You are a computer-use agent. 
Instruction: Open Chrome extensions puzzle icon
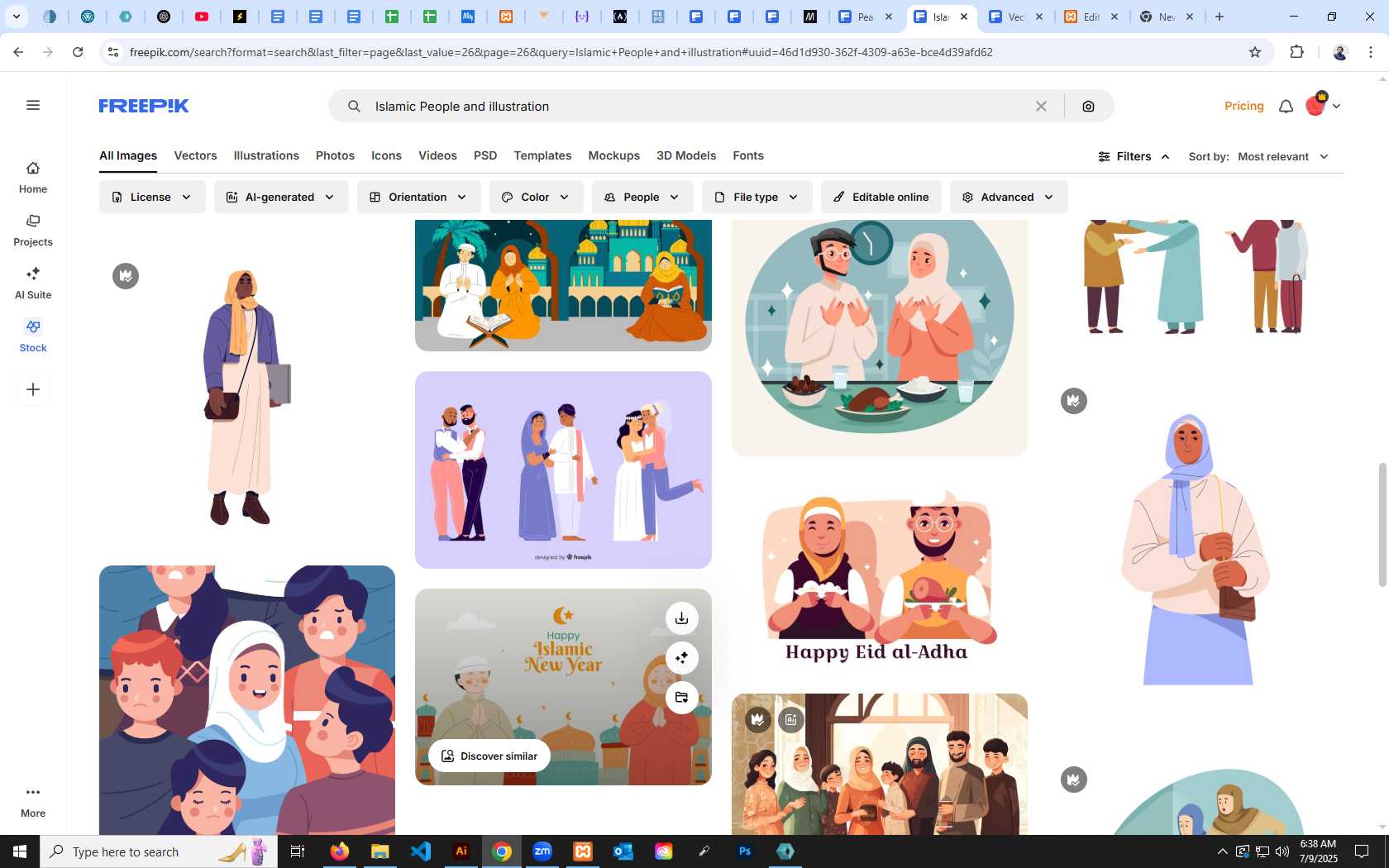point(1296,52)
